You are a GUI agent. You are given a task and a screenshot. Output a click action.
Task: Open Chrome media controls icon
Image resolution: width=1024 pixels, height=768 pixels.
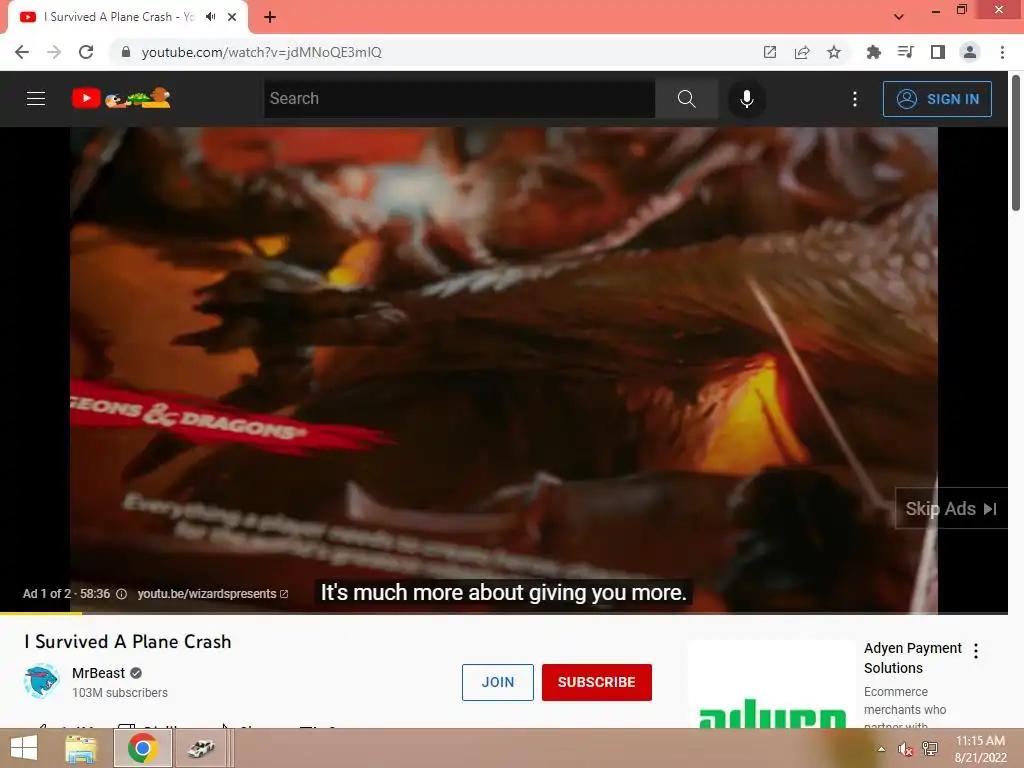point(905,52)
